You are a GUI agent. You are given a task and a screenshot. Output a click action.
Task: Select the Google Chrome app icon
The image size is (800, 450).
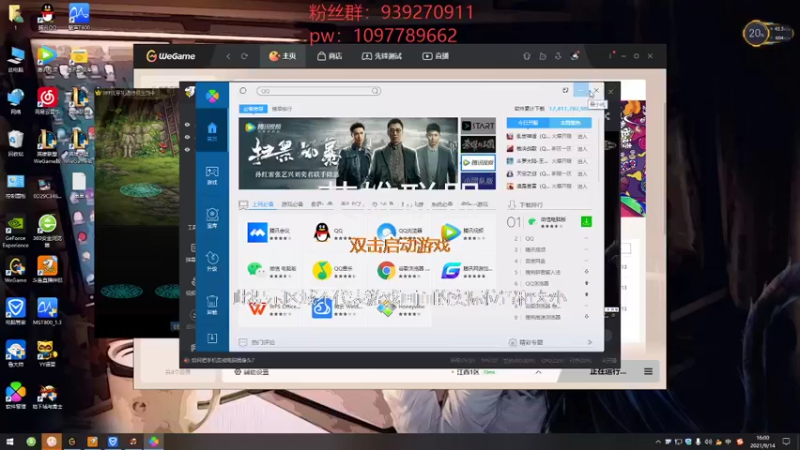click(386, 270)
